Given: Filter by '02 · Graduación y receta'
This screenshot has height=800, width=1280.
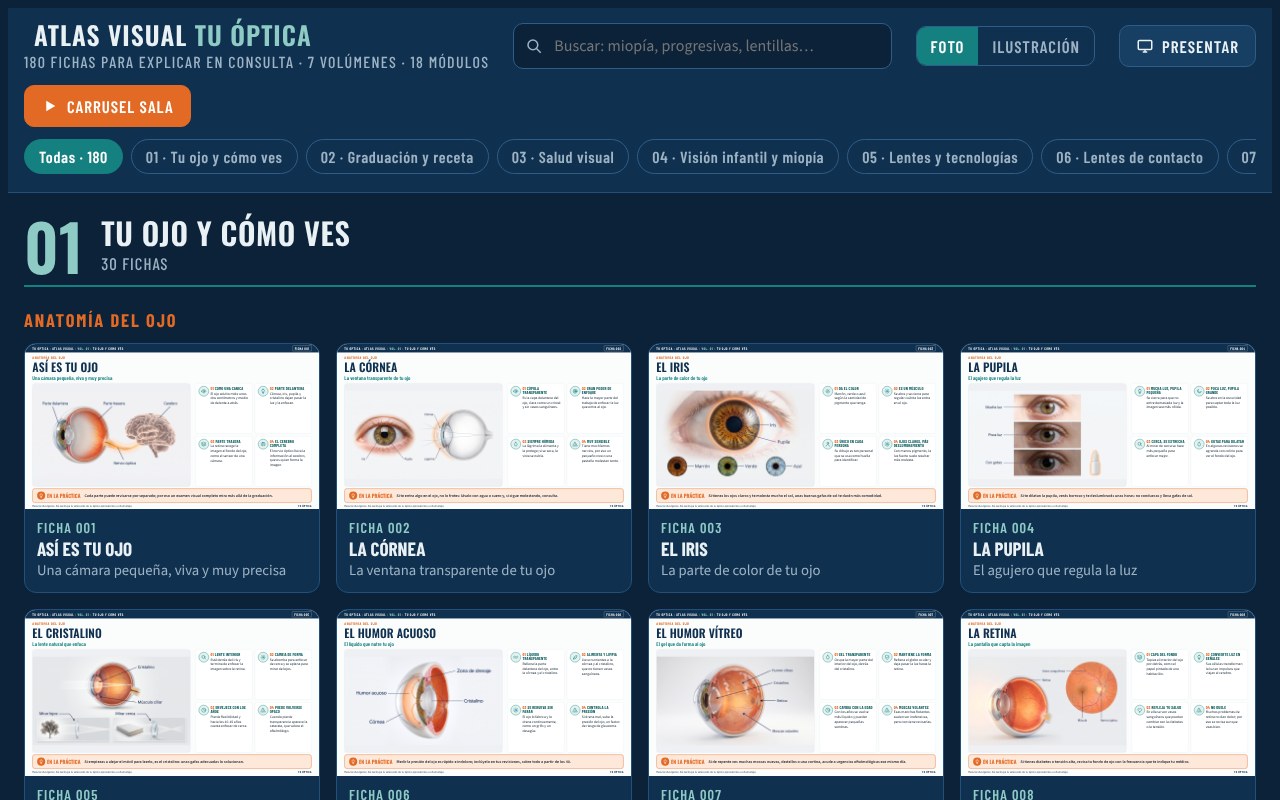Looking at the screenshot, I should coord(397,157).
